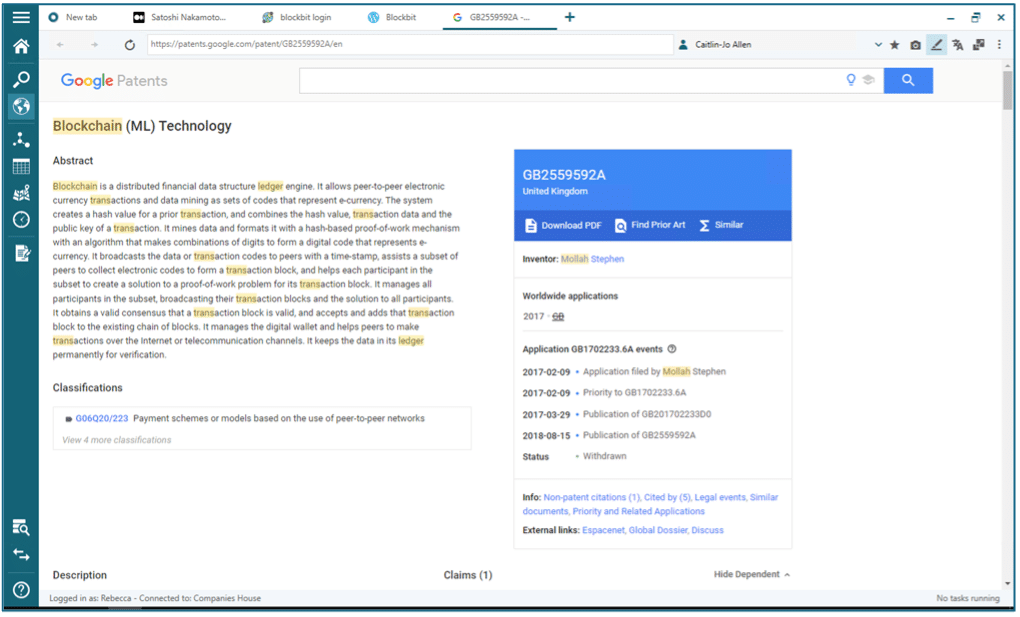Open the Discuss external link

(x=708, y=530)
